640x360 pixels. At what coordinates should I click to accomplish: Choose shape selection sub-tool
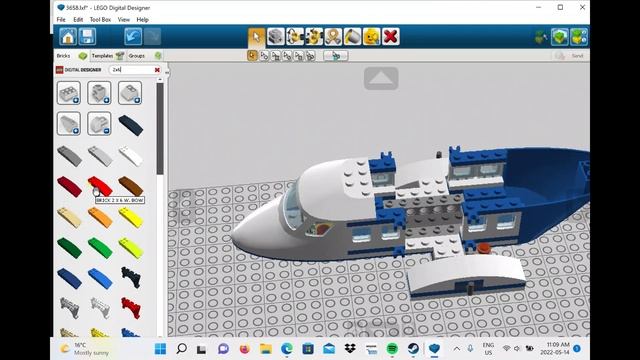298,56
